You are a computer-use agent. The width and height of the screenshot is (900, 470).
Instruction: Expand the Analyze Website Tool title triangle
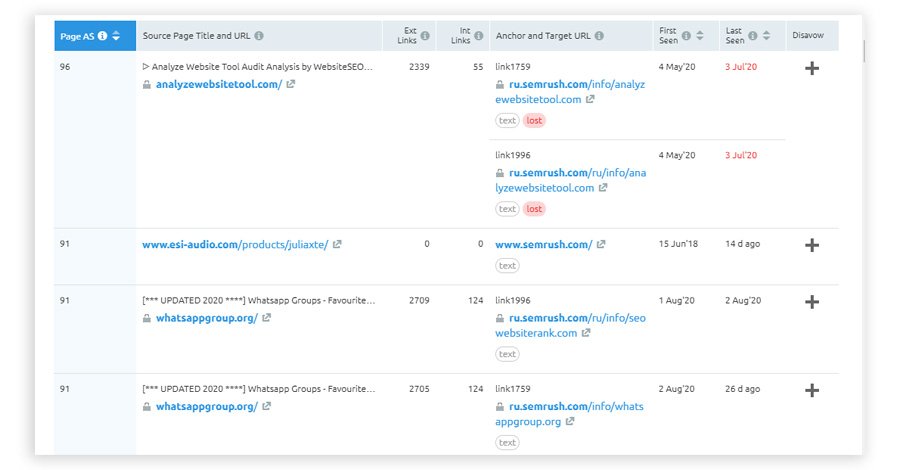coord(146,67)
